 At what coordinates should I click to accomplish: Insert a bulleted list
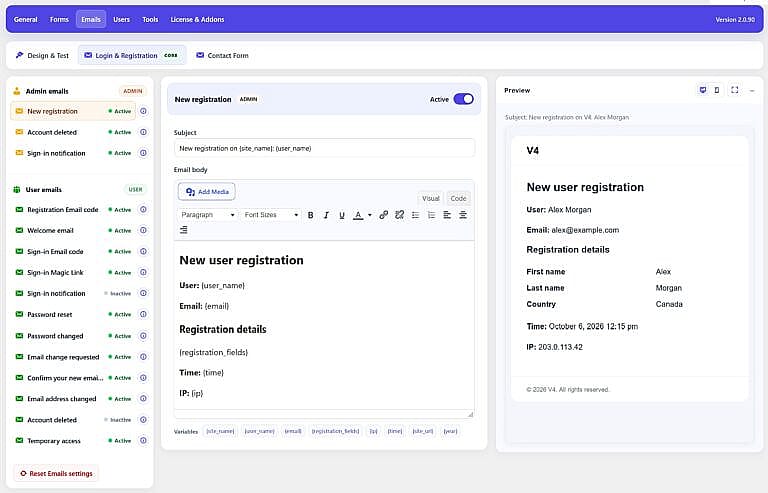tap(415, 215)
